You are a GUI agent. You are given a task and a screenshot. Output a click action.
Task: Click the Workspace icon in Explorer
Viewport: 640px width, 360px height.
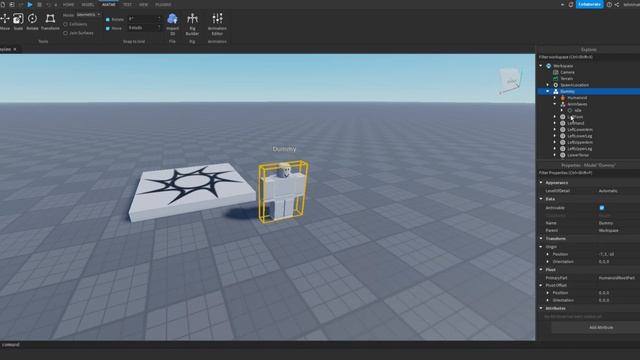(x=549, y=66)
